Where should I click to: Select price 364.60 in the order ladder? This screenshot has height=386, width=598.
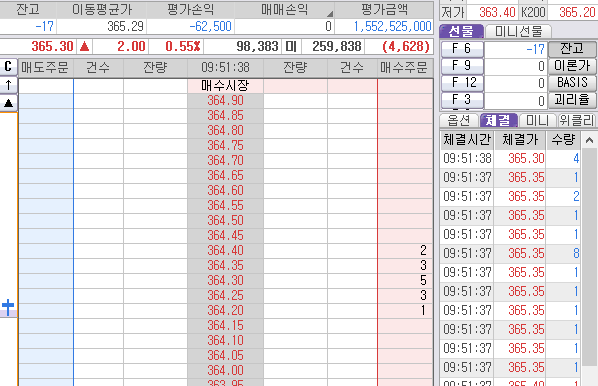pos(225,191)
